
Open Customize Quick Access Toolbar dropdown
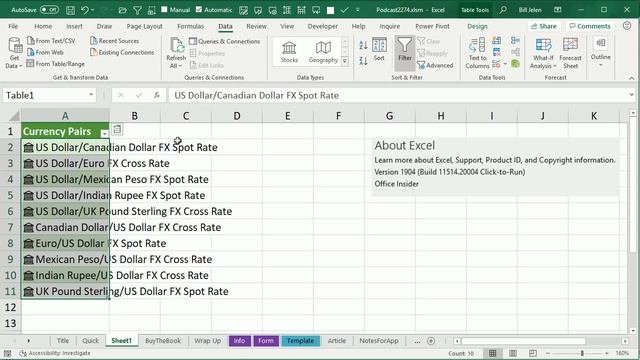pos(358,10)
